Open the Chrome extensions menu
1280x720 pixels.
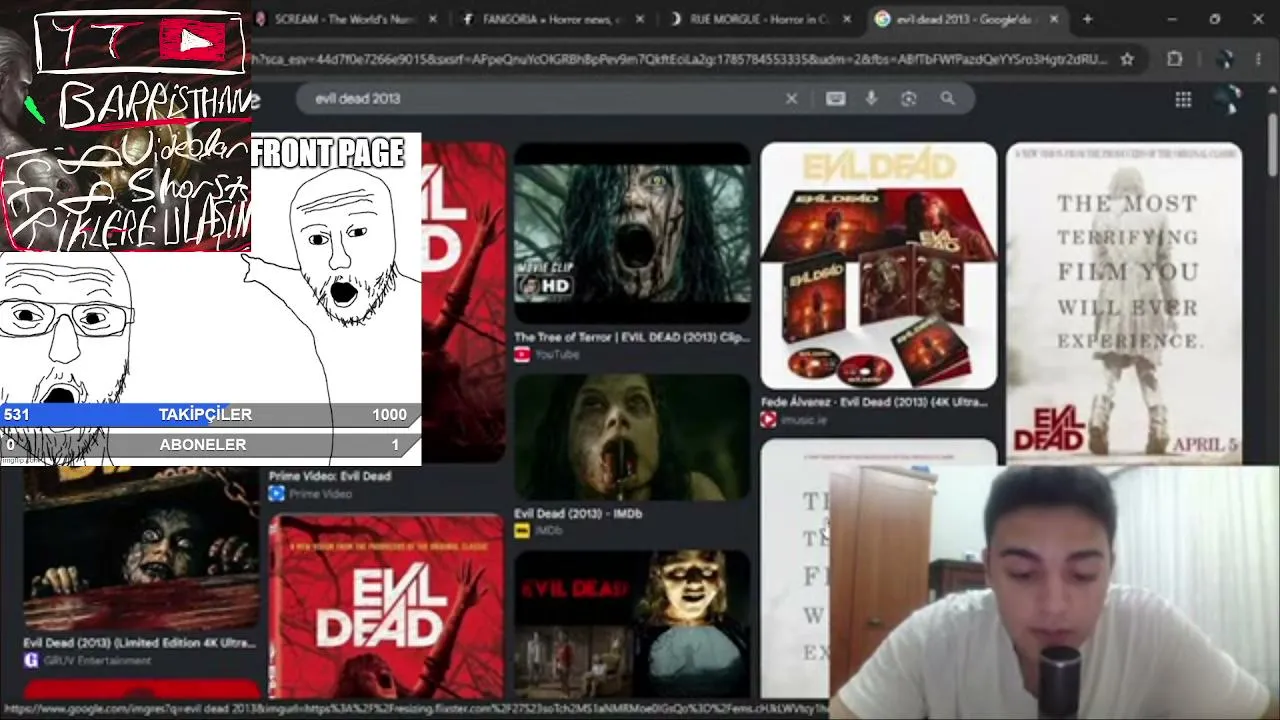coord(1175,59)
